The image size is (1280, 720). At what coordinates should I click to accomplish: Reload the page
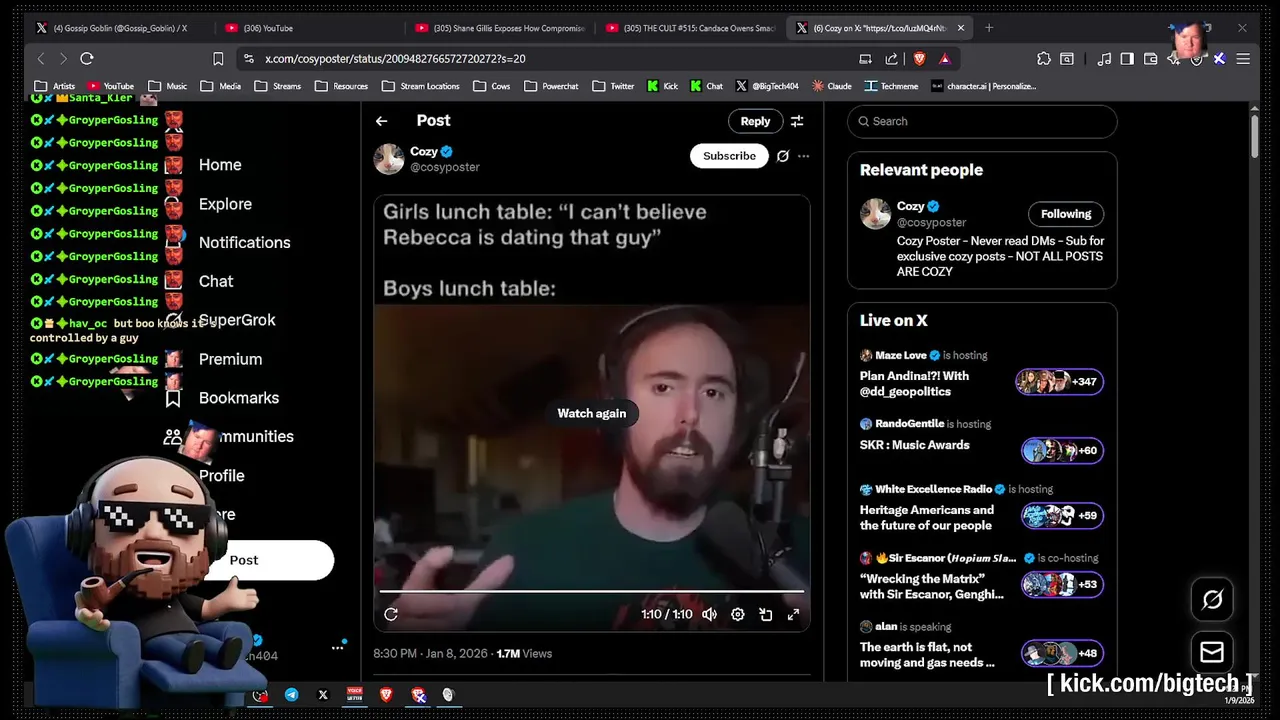point(87,59)
